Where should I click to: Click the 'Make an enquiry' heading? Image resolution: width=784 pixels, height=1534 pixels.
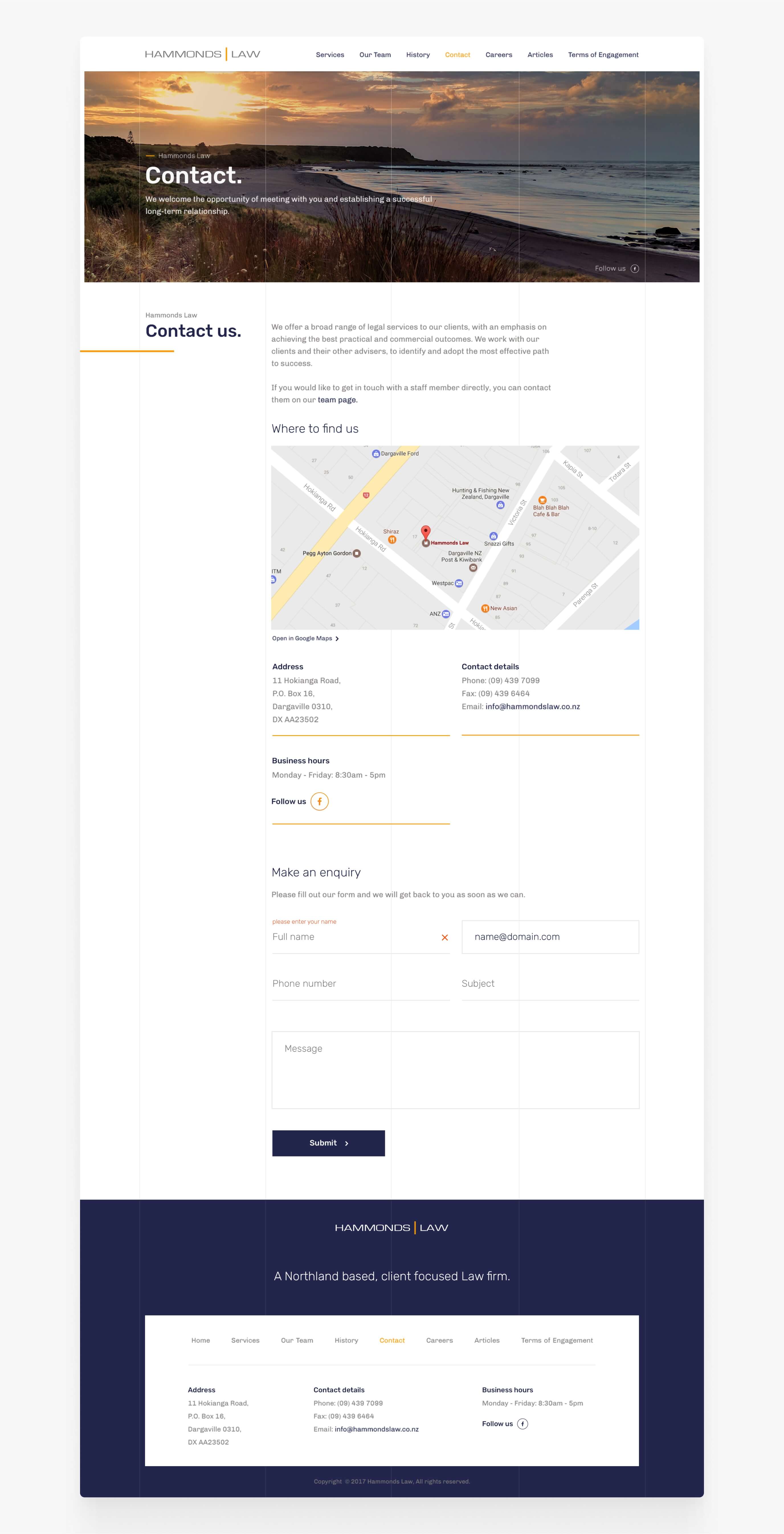point(316,872)
